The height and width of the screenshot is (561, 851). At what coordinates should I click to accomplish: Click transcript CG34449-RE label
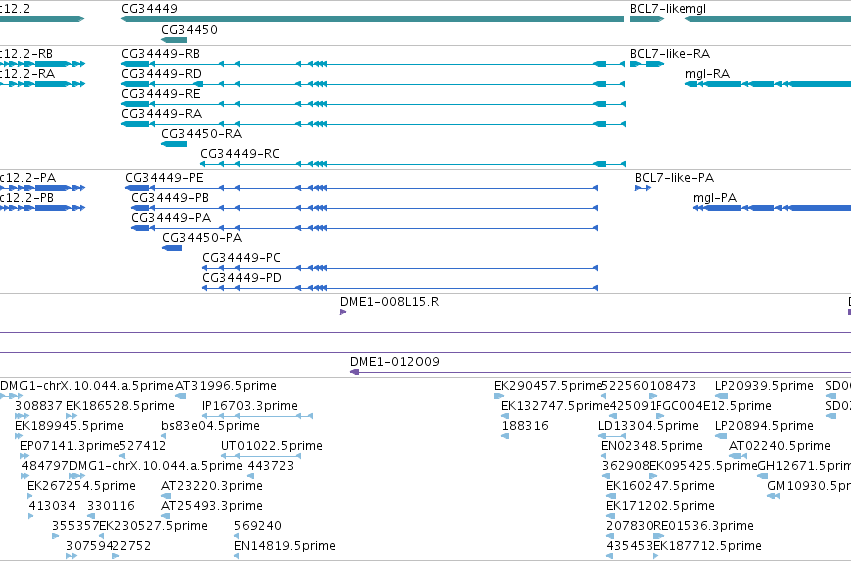[161, 94]
